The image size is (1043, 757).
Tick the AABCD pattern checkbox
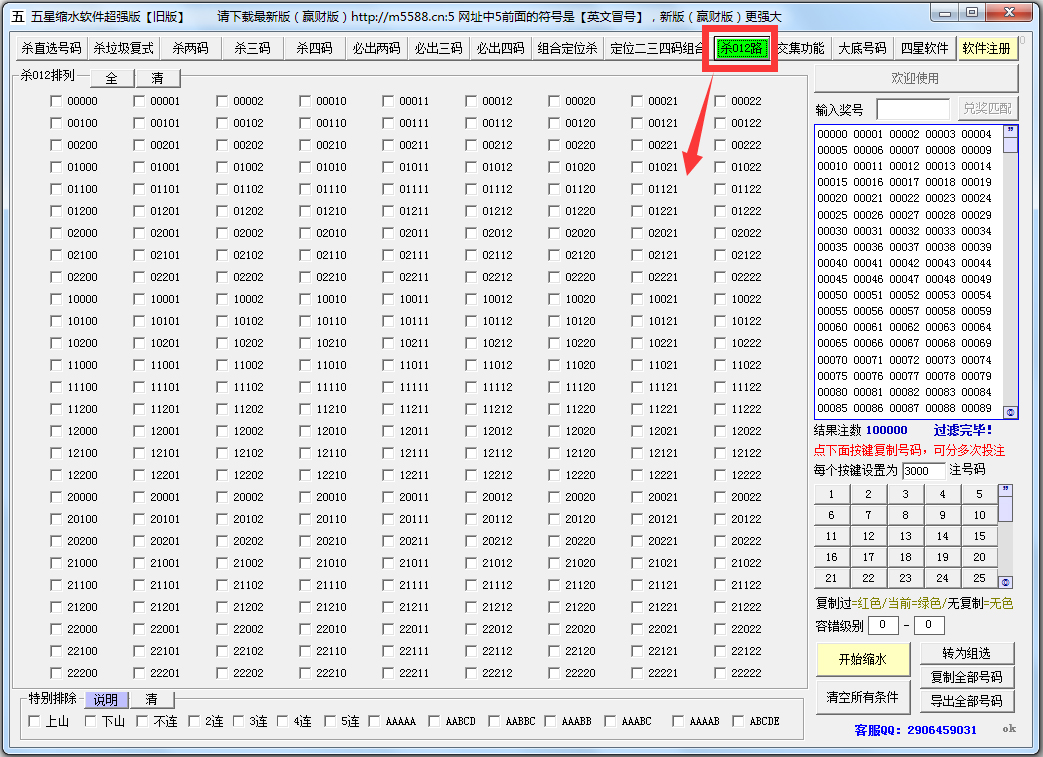434,721
